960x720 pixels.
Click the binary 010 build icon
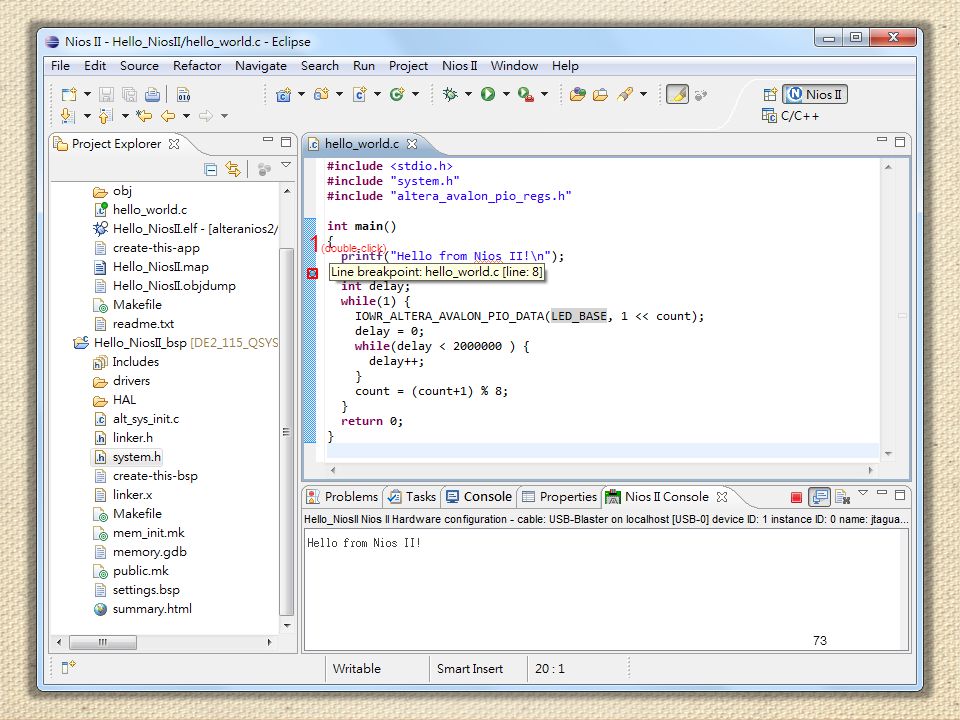[183, 94]
